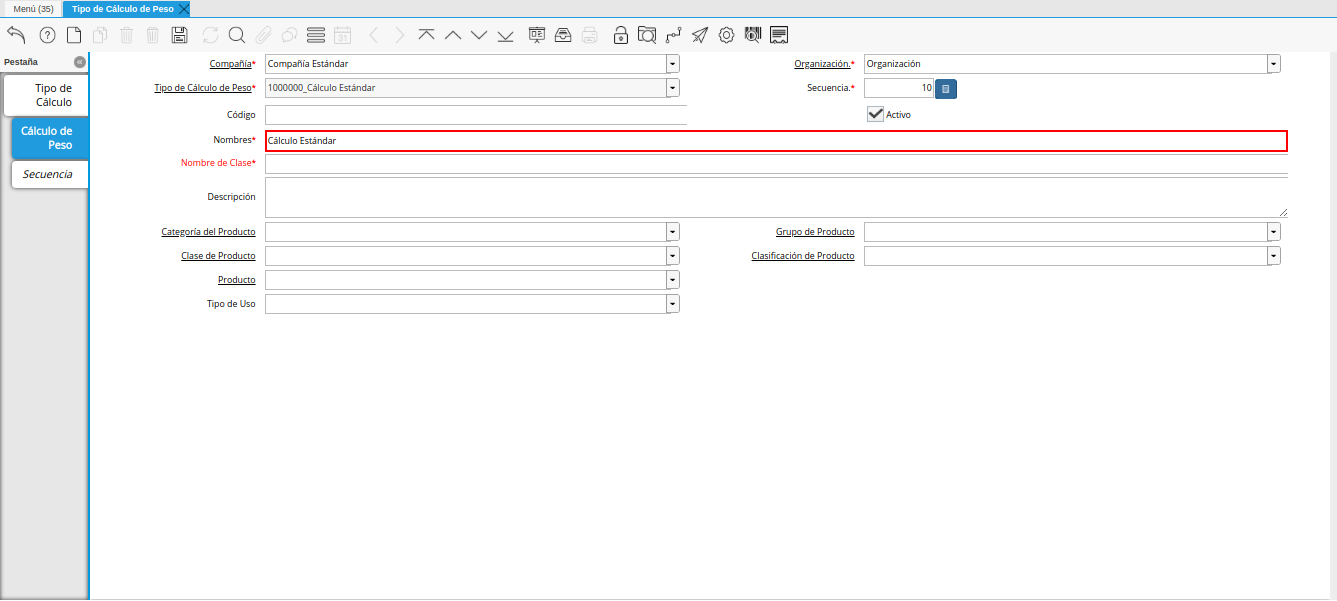Focus the Código input field

pyautogui.click(x=476, y=115)
